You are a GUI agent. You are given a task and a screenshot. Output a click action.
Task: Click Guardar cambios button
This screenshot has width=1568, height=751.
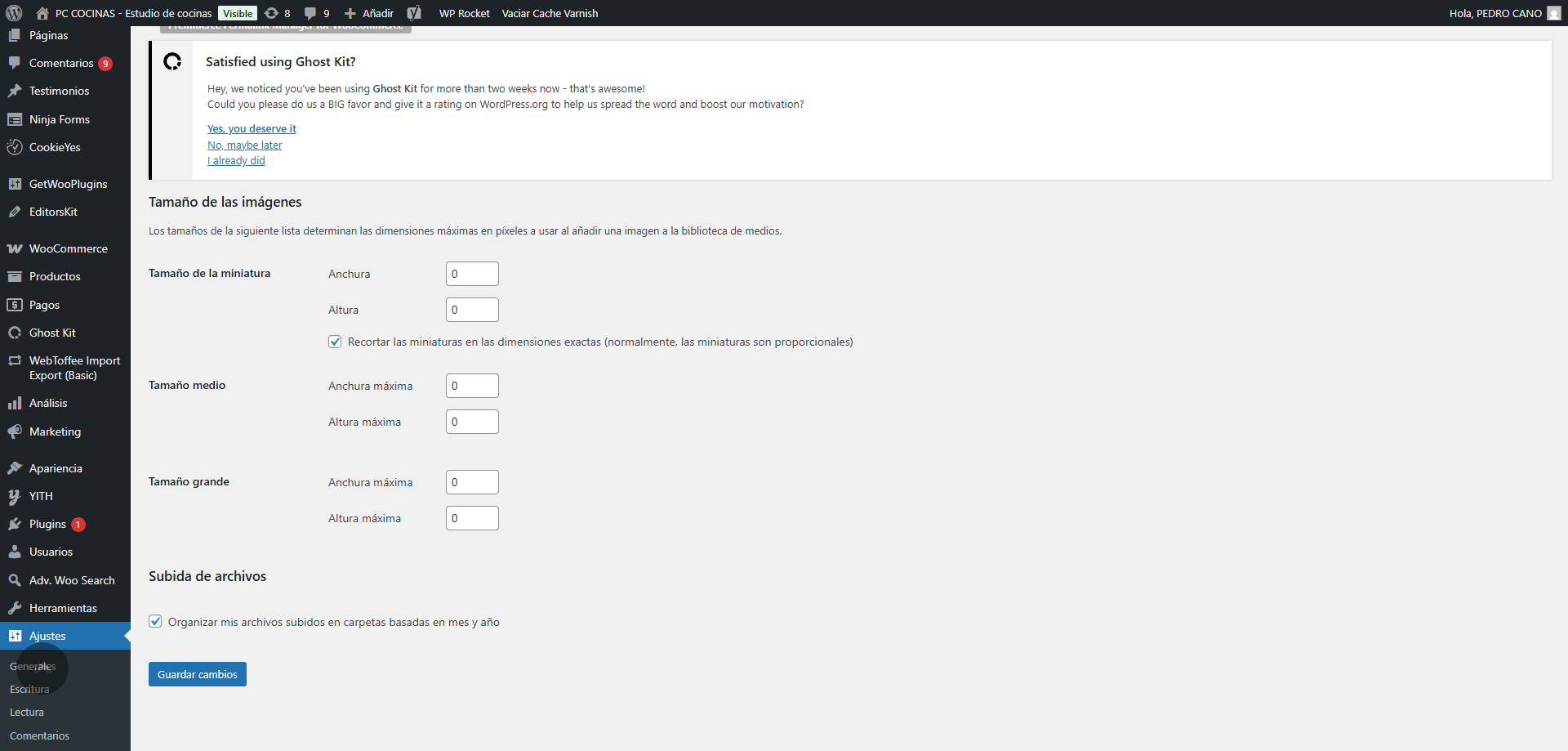coord(198,674)
